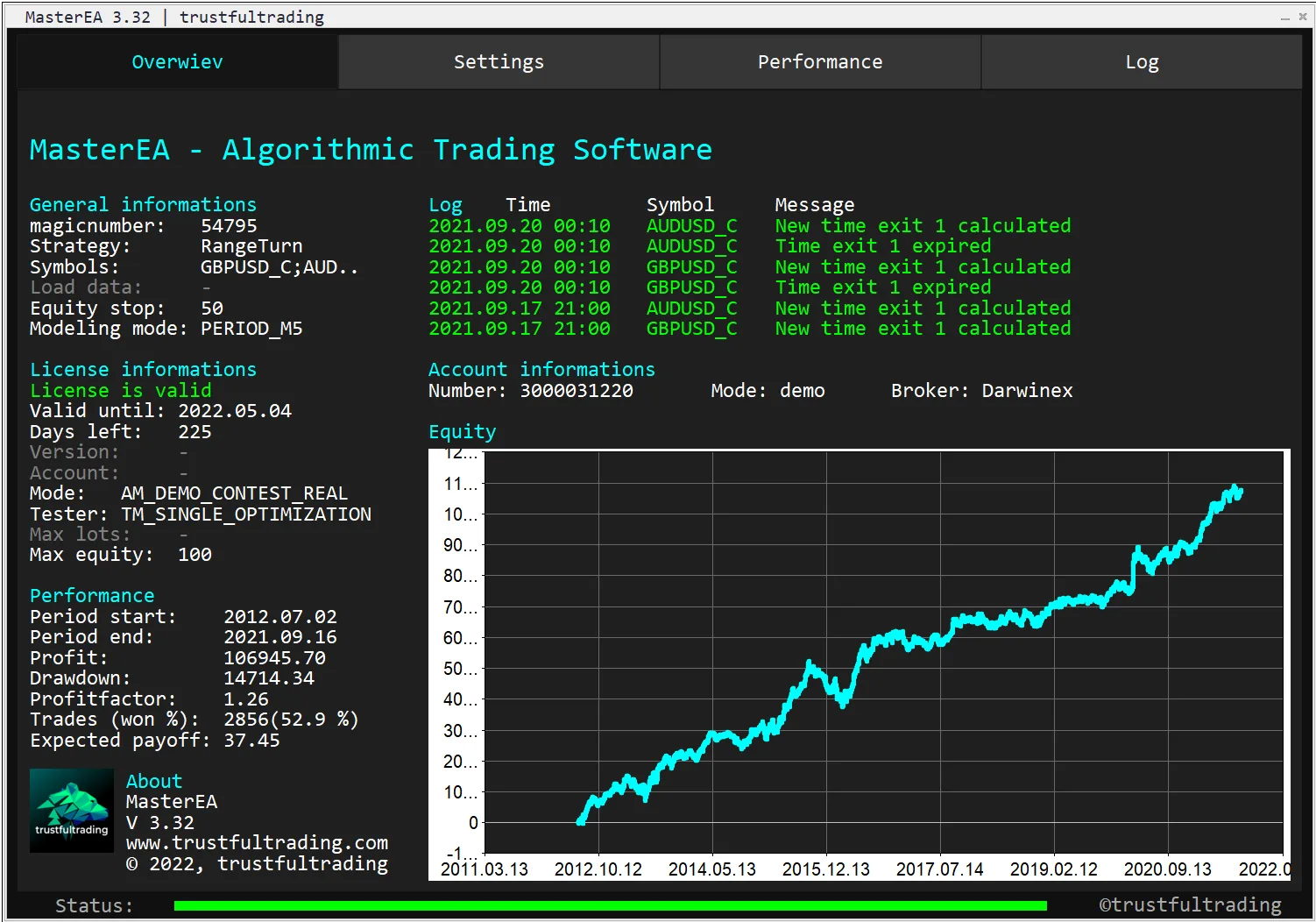This screenshot has width=1316, height=922.
Task: Select magicnumber value 54795
Action: [229, 226]
